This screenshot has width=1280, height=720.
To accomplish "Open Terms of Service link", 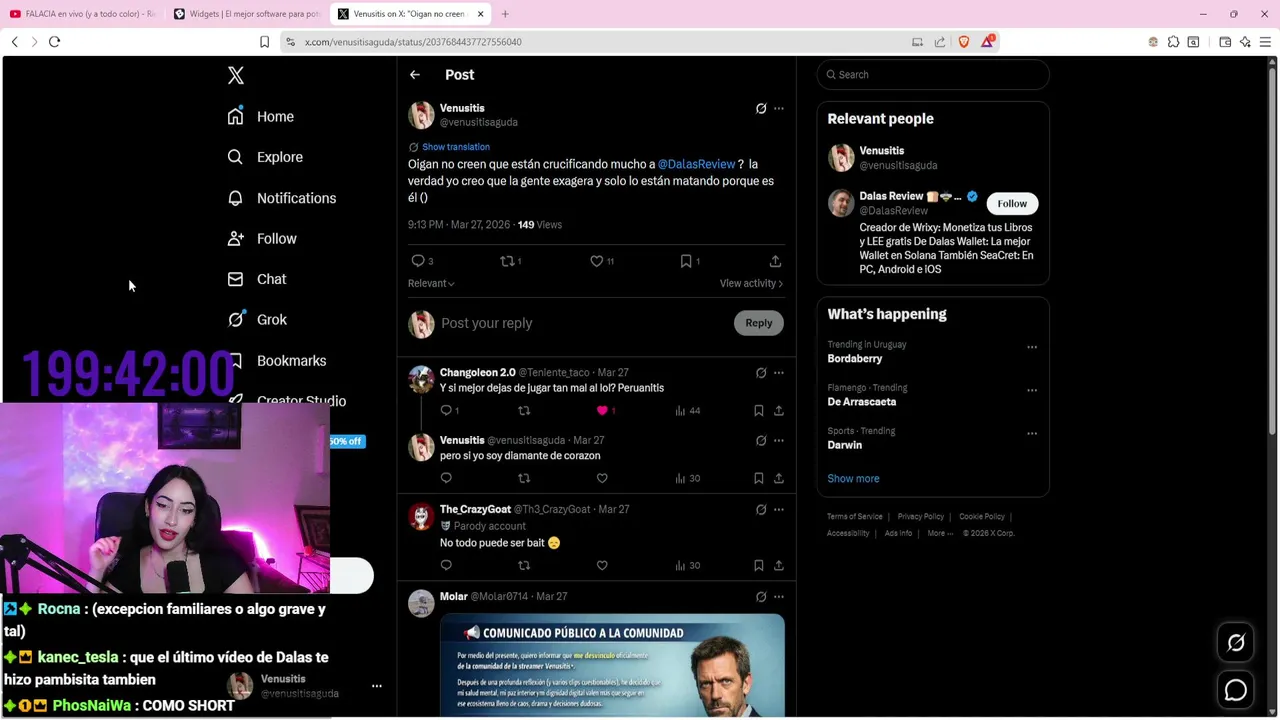I will pyautogui.click(x=855, y=517).
